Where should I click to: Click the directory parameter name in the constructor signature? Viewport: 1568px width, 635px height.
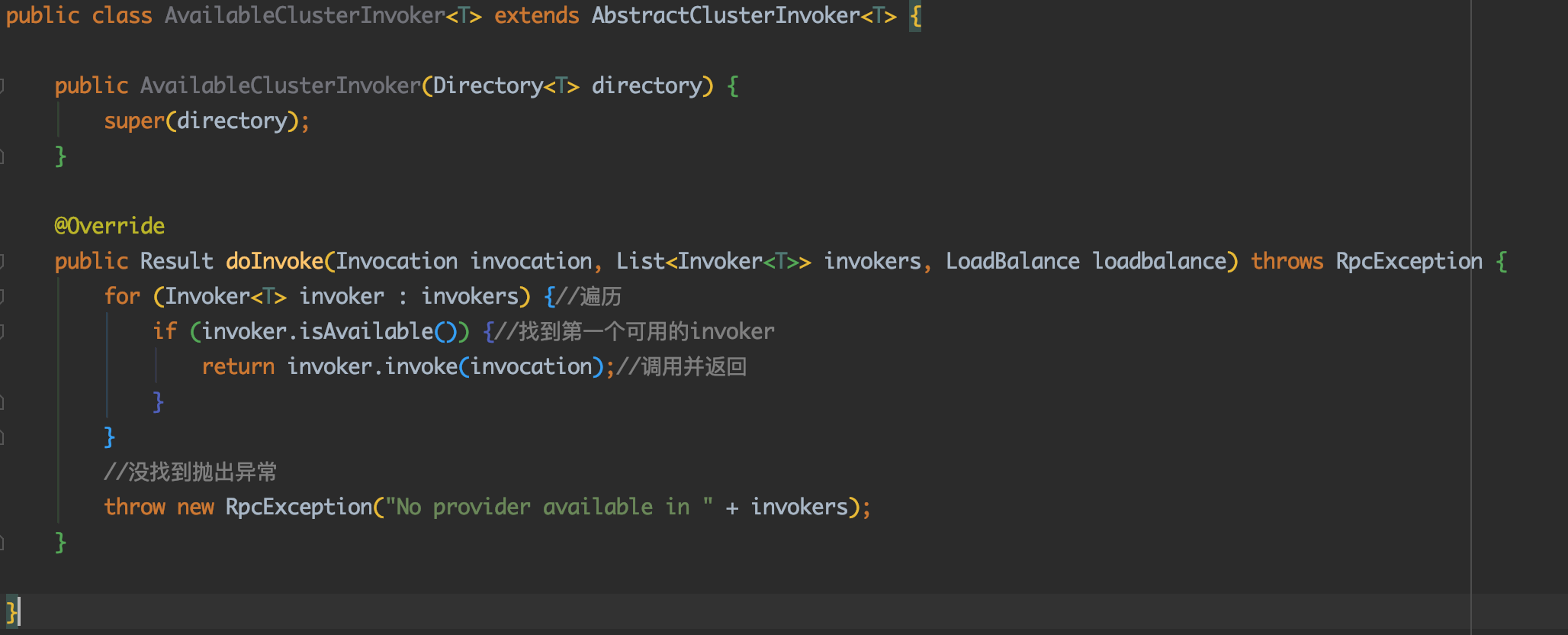(x=647, y=85)
